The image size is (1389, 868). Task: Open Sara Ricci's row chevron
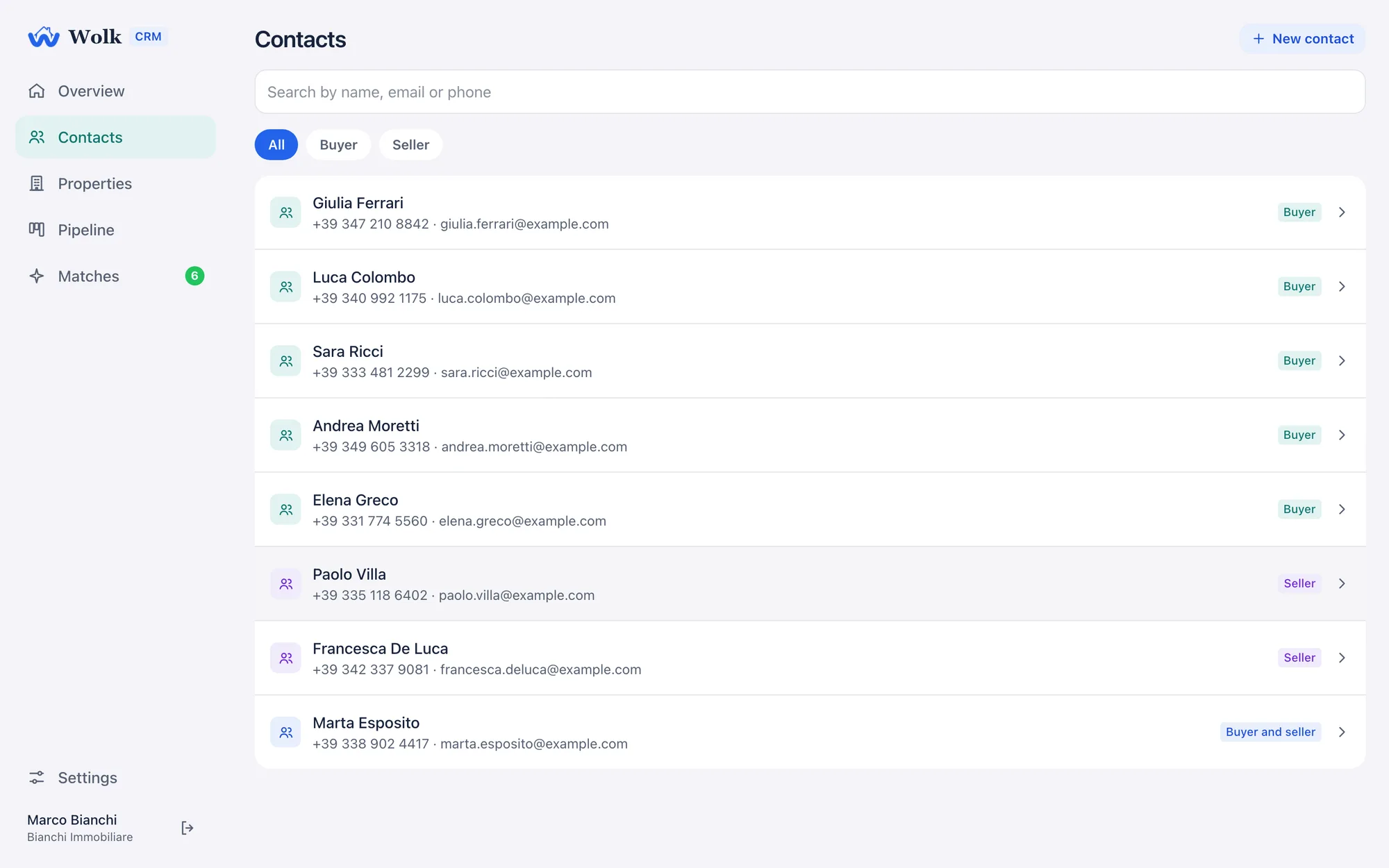point(1342,361)
